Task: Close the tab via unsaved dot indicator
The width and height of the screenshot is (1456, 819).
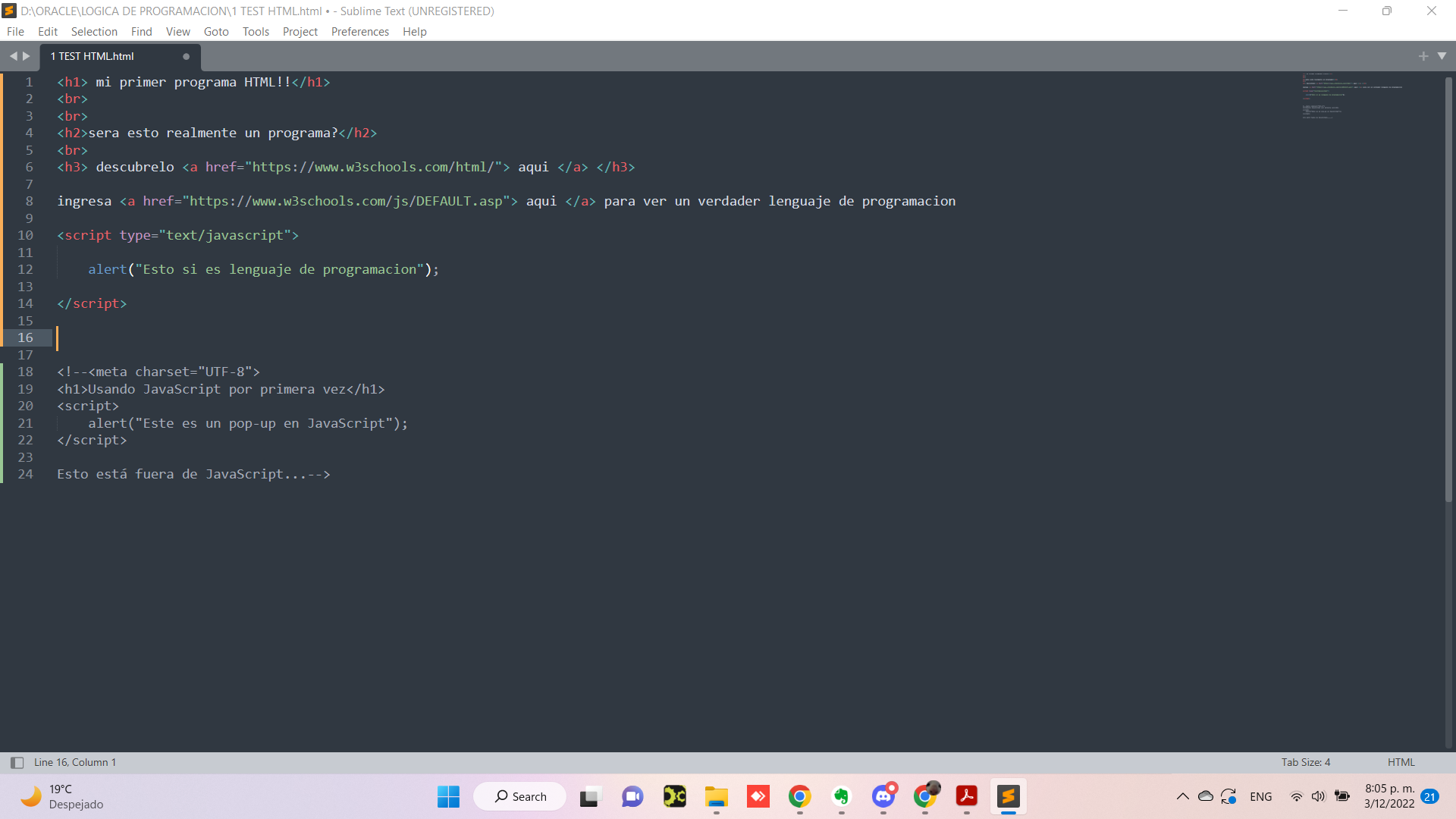Action: (186, 56)
